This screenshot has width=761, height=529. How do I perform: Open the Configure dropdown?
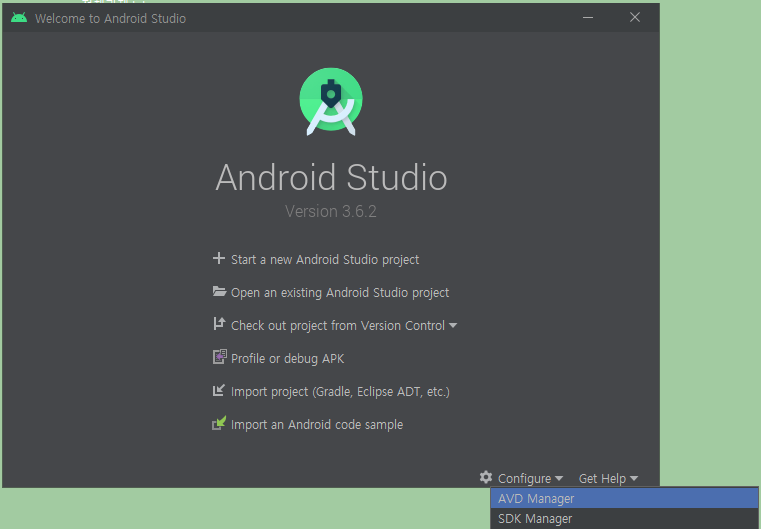point(530,479)
